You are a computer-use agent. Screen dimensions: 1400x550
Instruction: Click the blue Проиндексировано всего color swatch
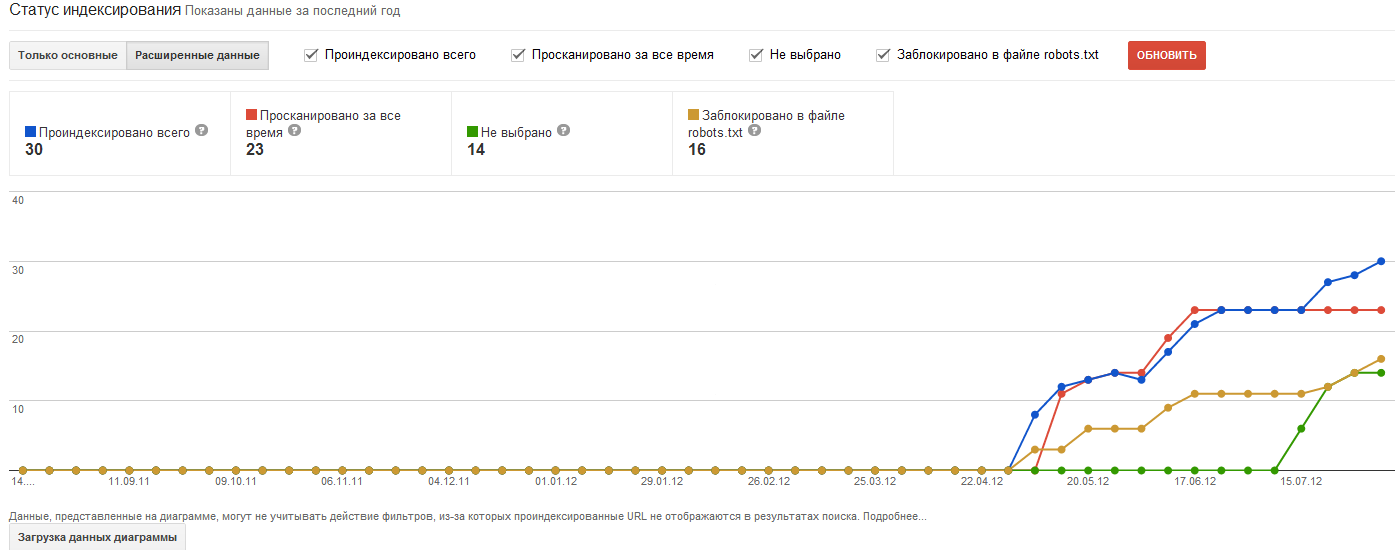point(30,132)
